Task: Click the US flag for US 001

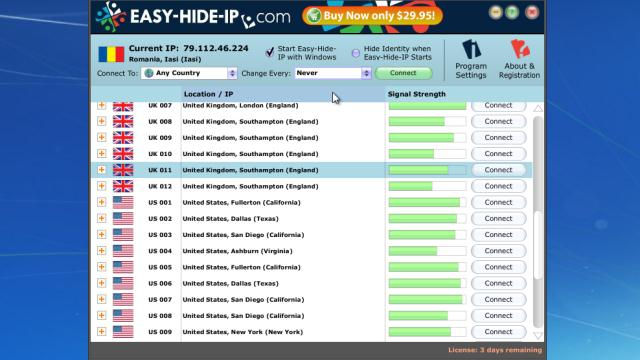Action: coord(123,202)
